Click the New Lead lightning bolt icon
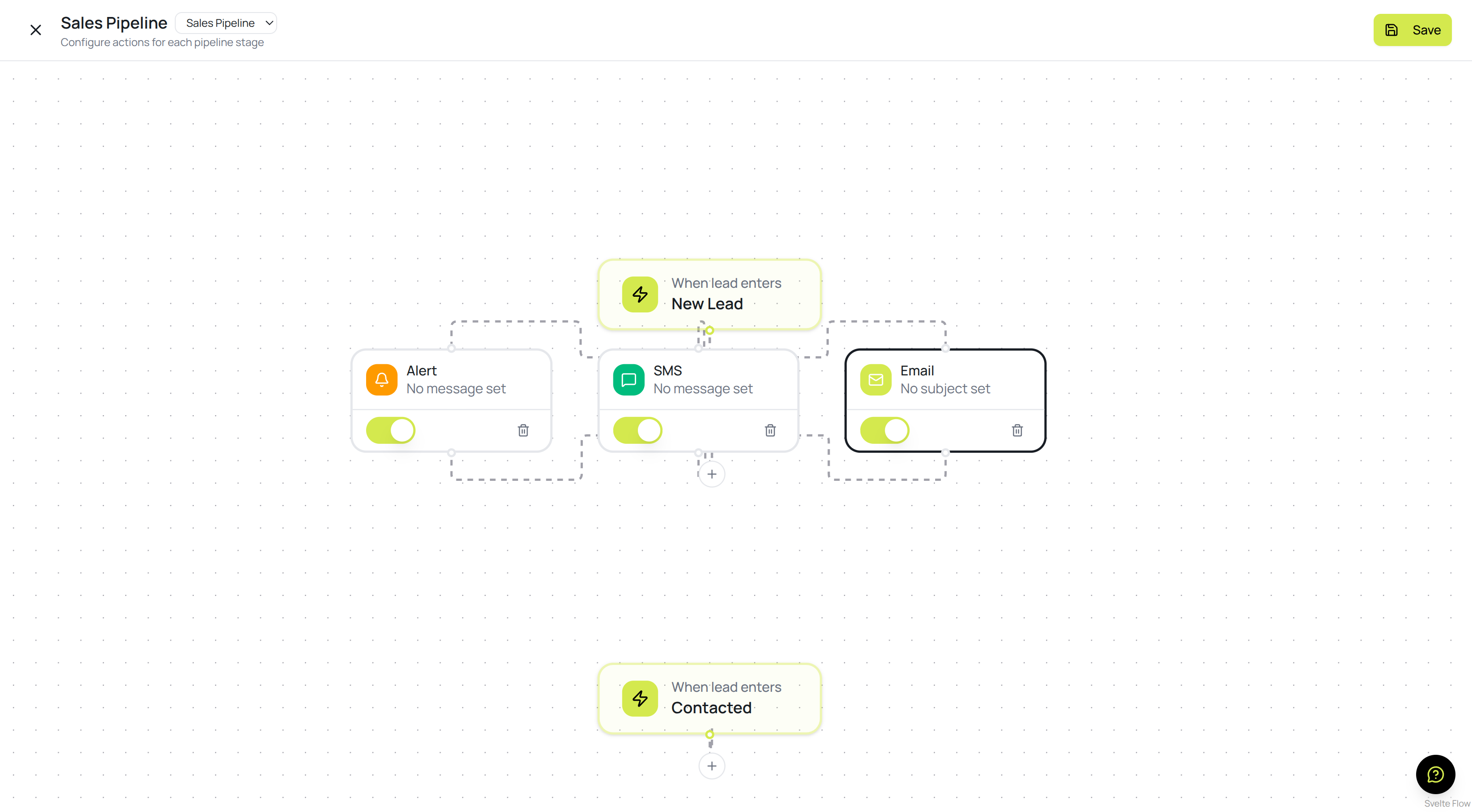 [639, 295]
